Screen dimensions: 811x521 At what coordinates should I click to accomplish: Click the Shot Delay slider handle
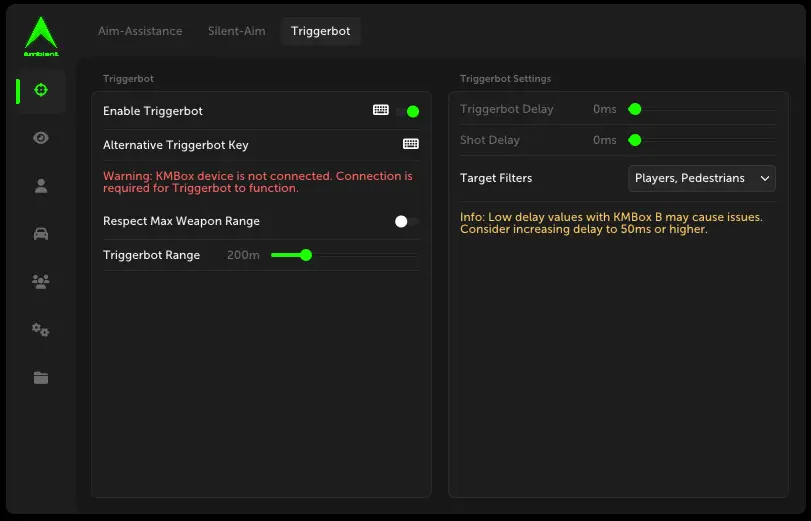click(634, 140)
